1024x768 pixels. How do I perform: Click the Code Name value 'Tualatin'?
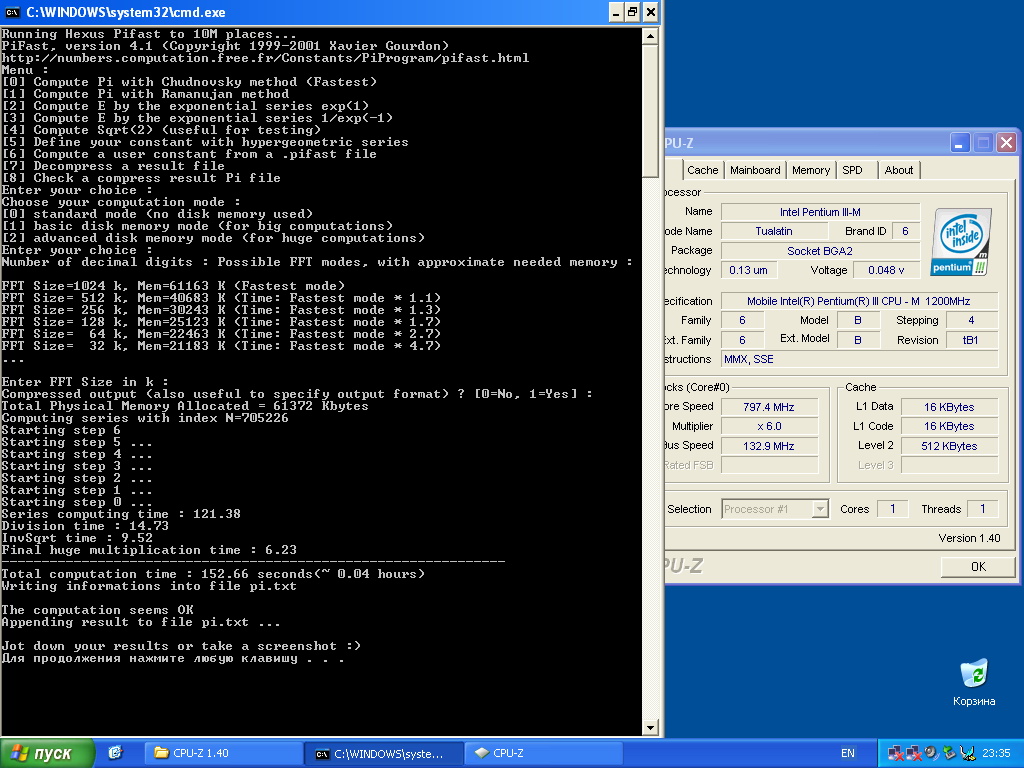(x=774, y=231)
